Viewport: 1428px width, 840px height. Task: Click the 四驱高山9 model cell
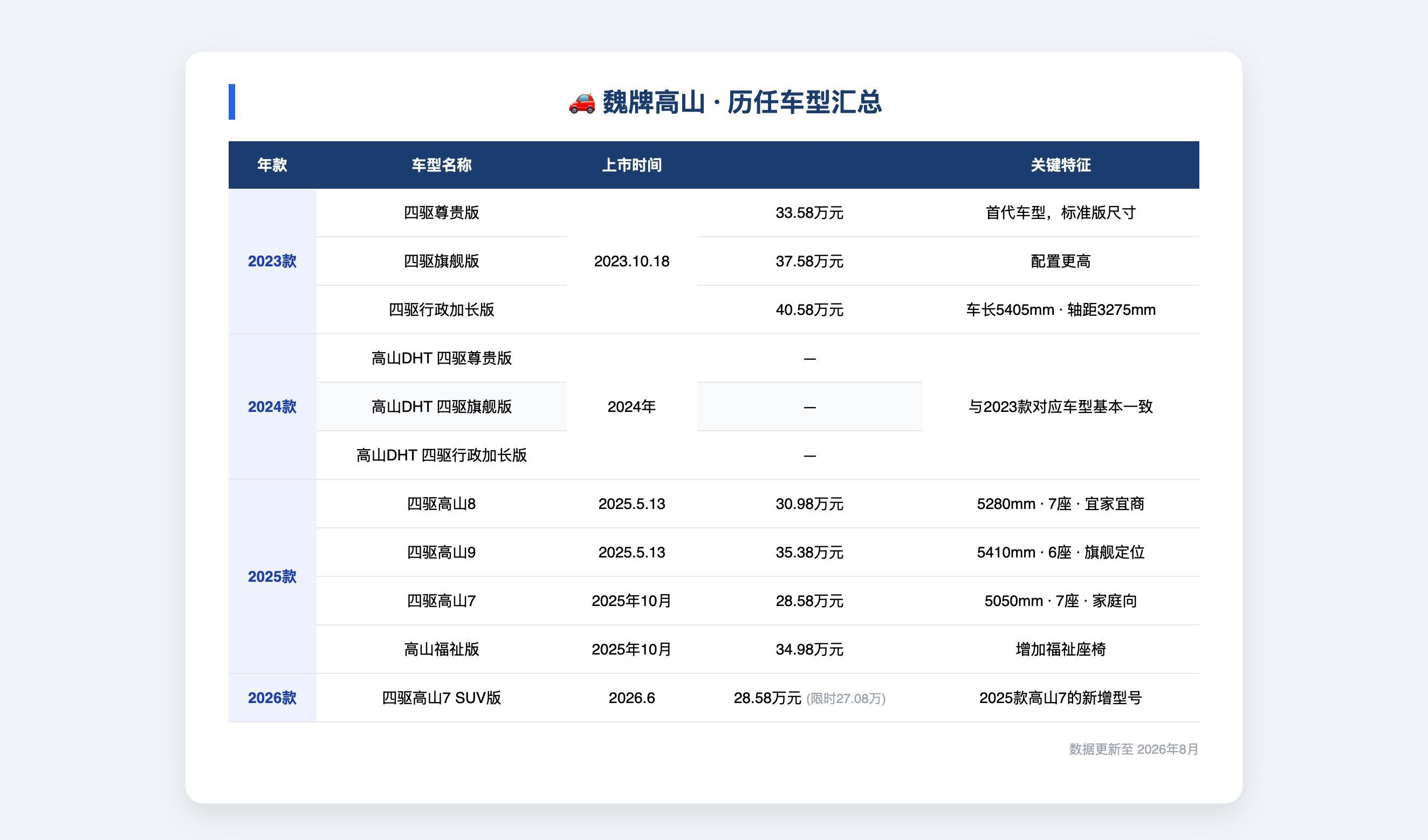point(442,552)
